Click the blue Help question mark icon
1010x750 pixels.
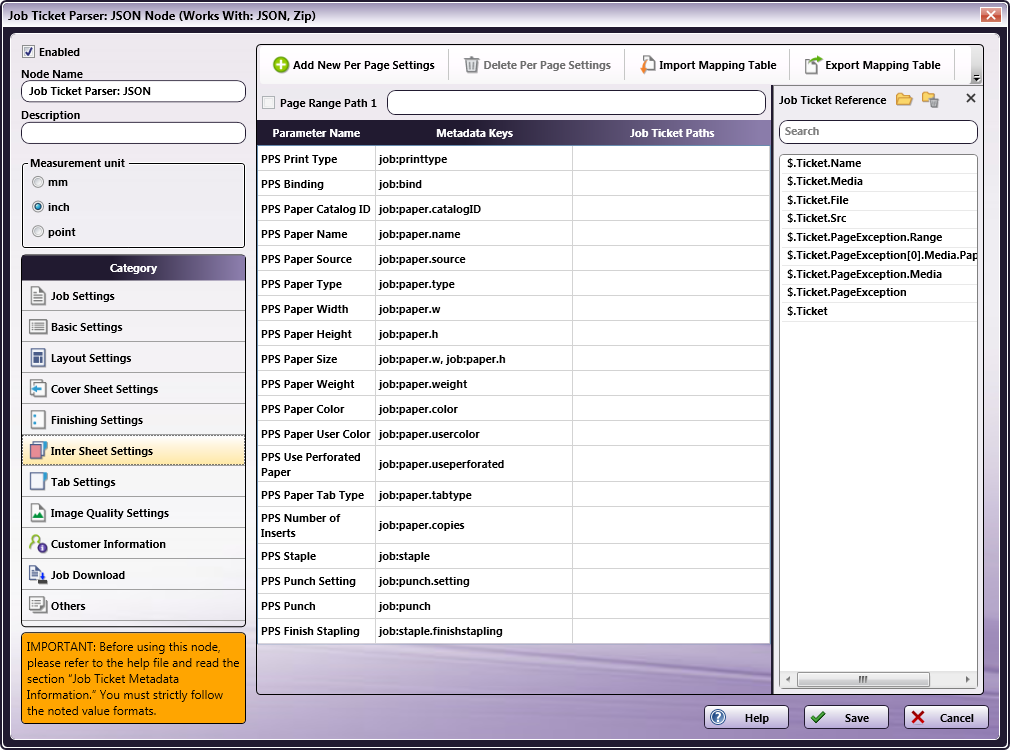pyautogui.click(x=718, y=717)
